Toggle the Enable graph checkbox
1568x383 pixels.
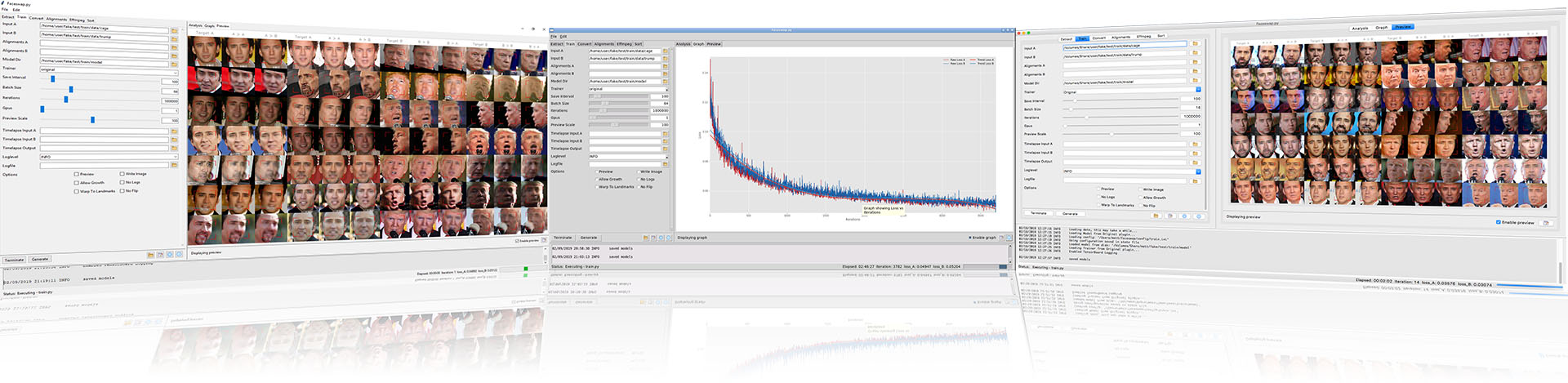(969, 238)
